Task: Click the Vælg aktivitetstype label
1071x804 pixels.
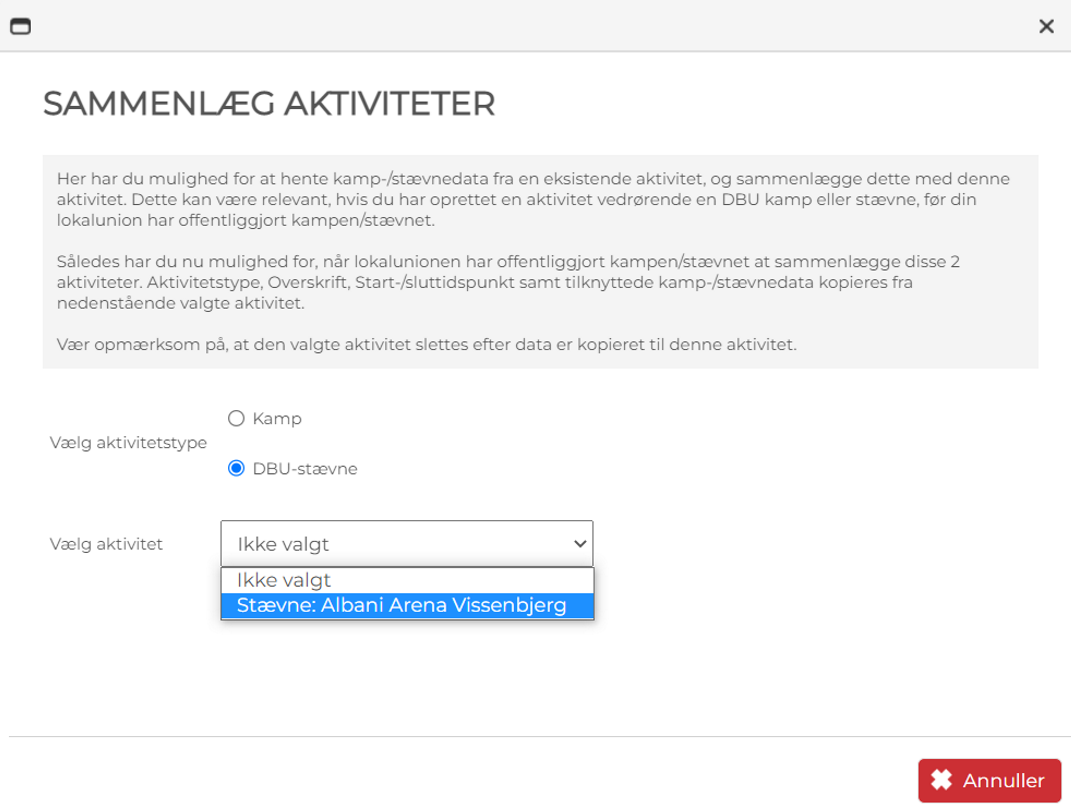Action: click(x=128, y=443)
